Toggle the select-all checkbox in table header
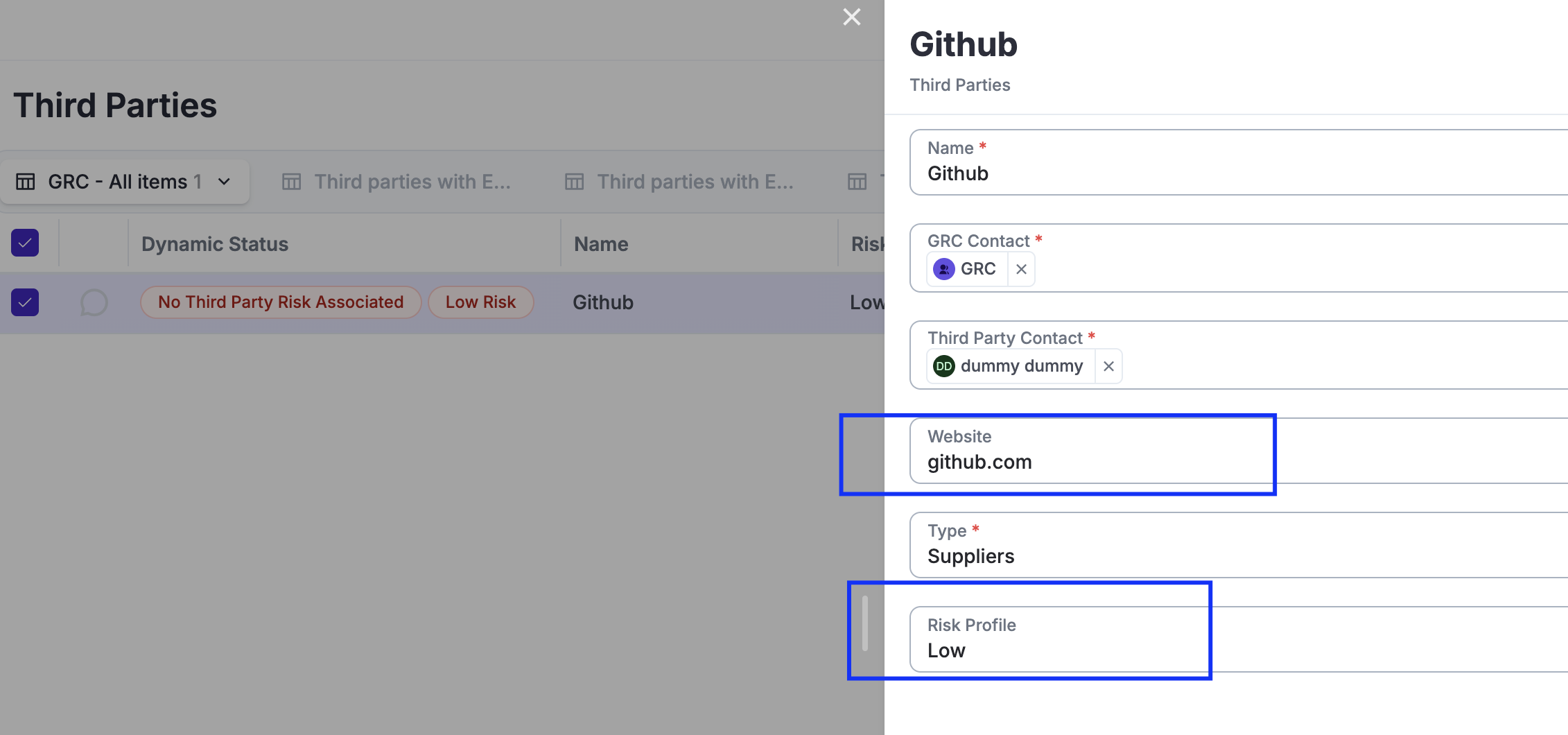The height and width of the screenshot is (735, 1568). 25,243
